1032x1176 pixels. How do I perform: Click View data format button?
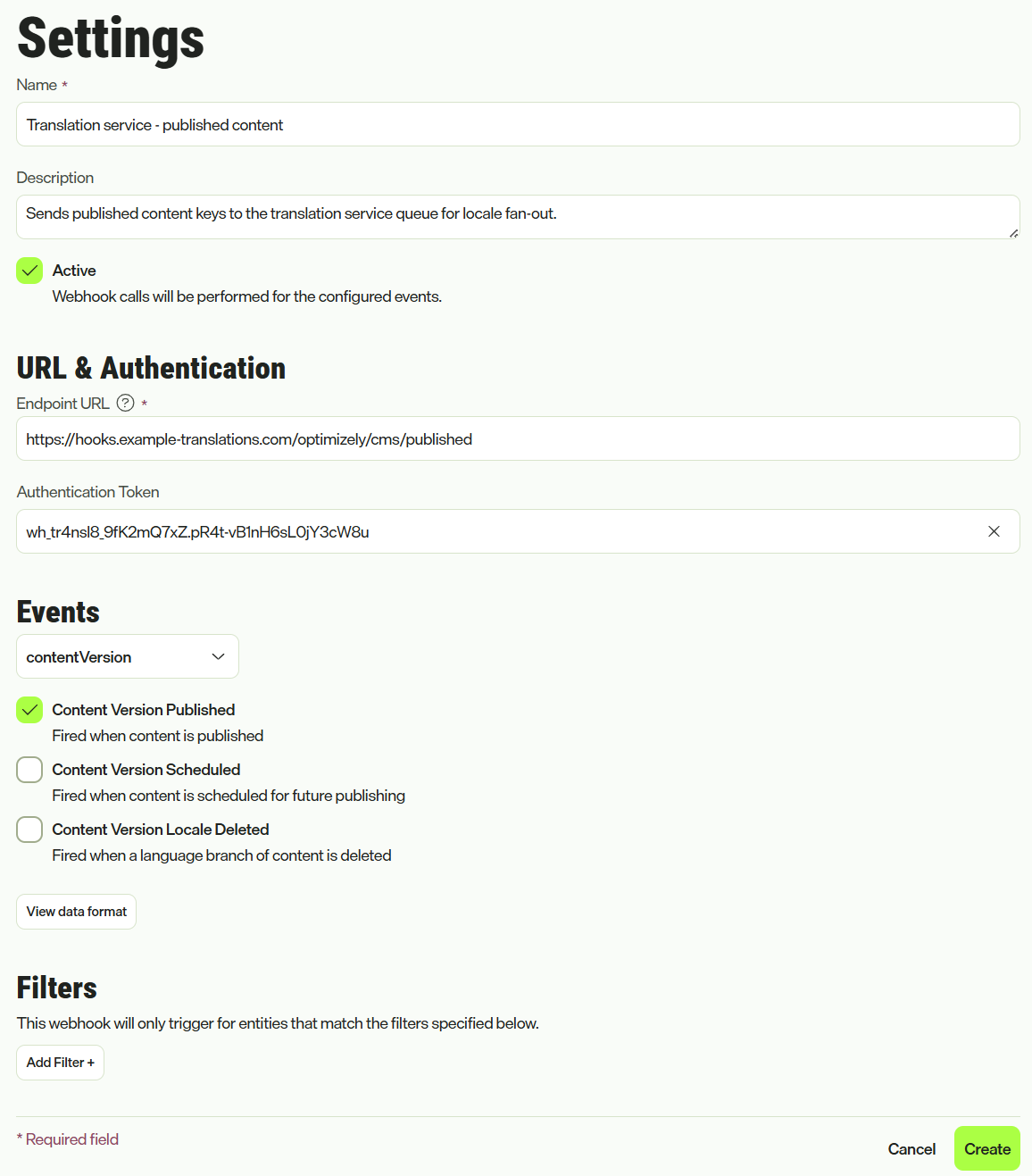pos(77,912)
